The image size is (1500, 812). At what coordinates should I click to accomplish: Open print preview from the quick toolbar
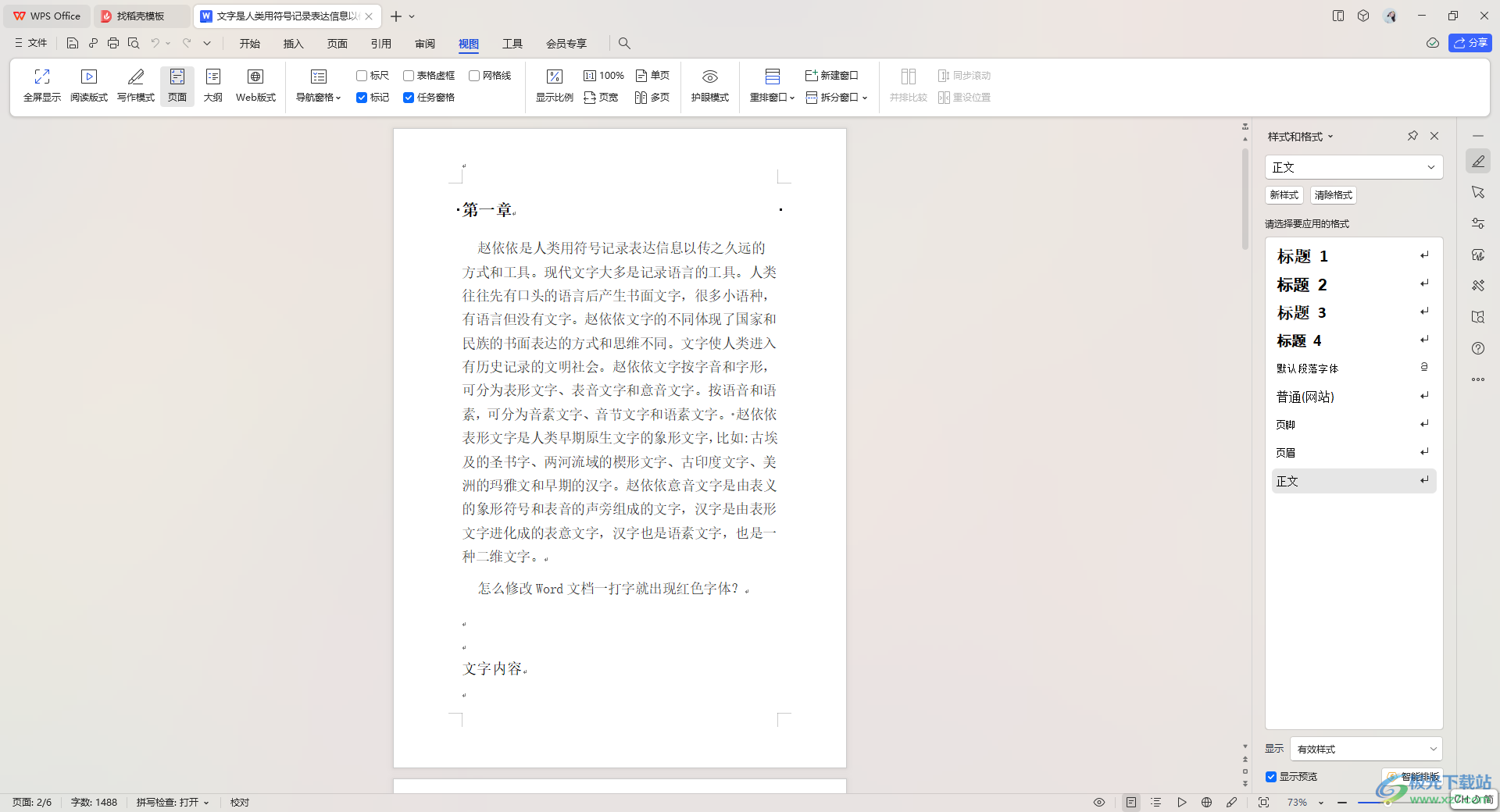(134, 43)
